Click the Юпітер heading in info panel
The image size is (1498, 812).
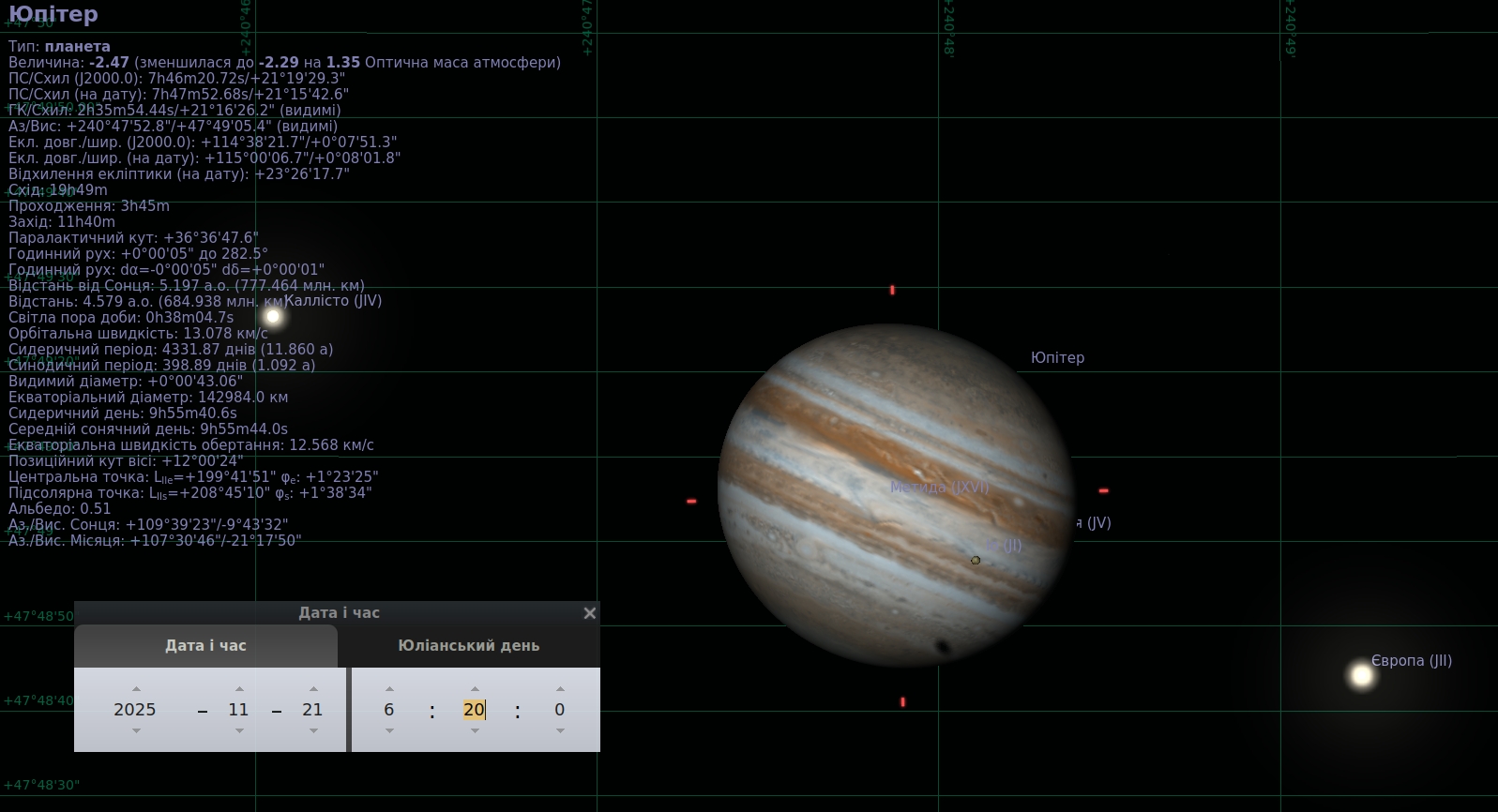point(53,14)
